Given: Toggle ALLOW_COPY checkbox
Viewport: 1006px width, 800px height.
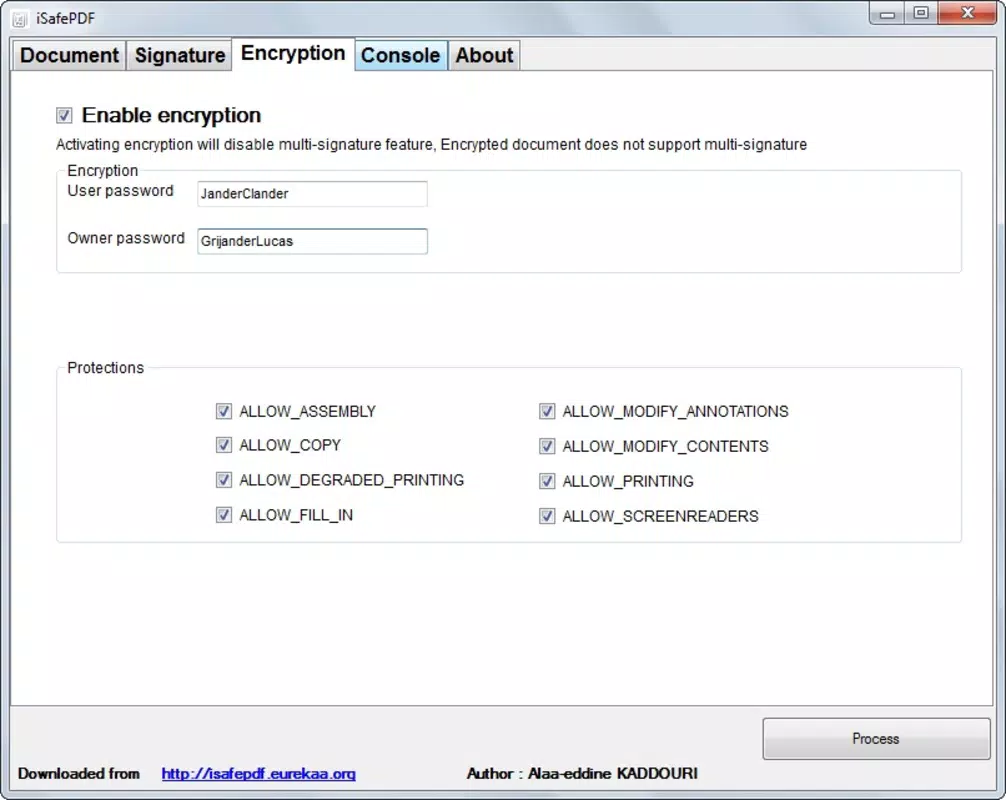Looking at the screenshot, I should [223, 445].
